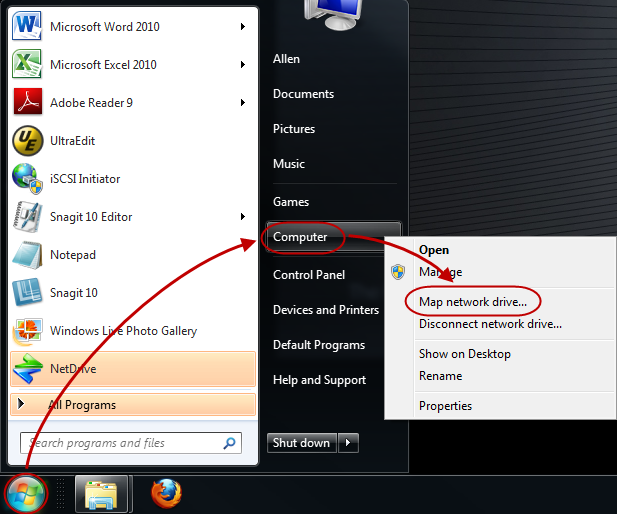617x514 pixels.
Task: Click the Windows Start orb
Action: pyautogui.click(x=26, y=494)
